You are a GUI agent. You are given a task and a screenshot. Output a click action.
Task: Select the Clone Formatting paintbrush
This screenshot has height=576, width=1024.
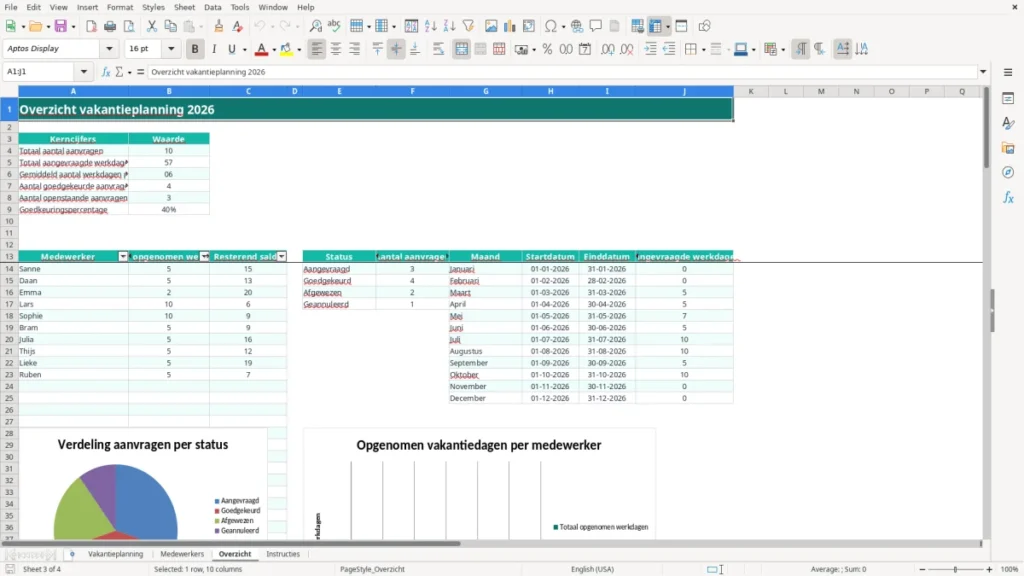pyautogui.click(x=219, y=26)
